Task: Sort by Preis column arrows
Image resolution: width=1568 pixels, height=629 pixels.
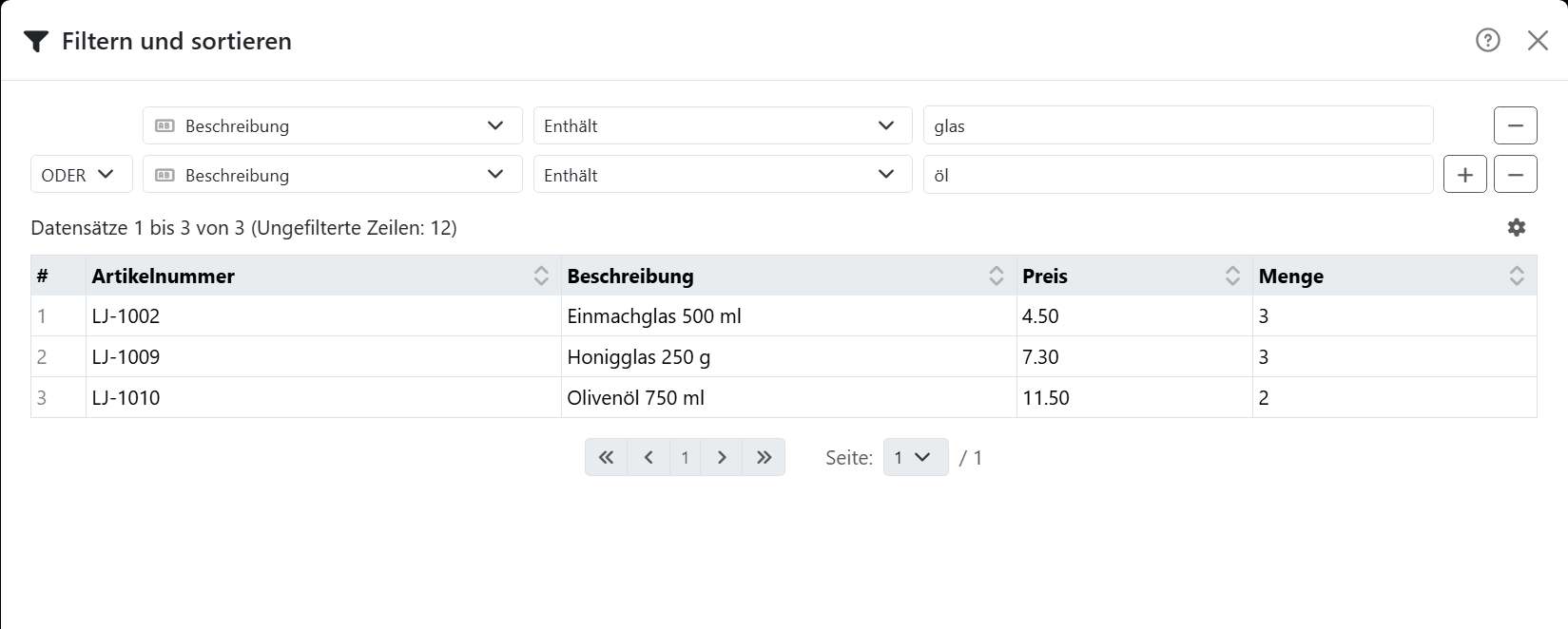Action: (1232, 276)
